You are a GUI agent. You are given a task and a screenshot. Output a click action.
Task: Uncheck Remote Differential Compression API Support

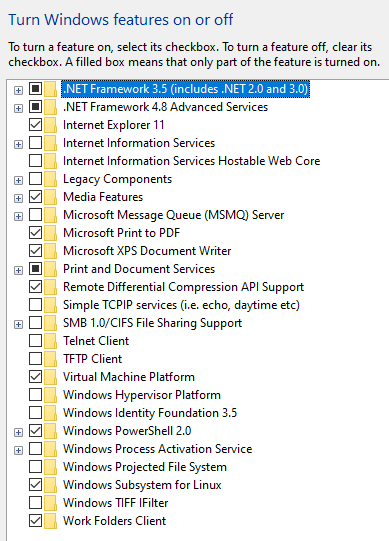coord(35,286)
